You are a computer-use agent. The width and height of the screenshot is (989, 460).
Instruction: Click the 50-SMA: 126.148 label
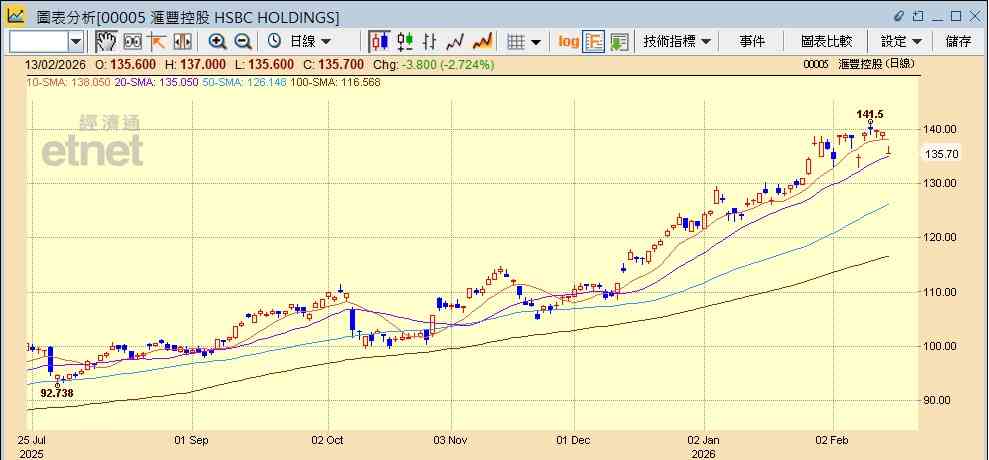click(244, 82)
